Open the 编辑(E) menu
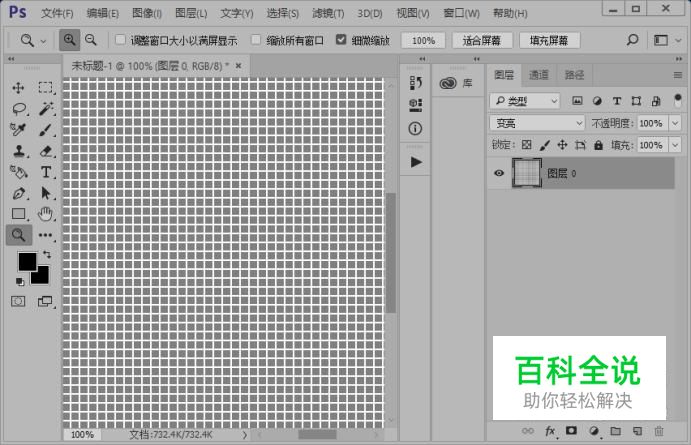The image size is (691, 445). 103,13
